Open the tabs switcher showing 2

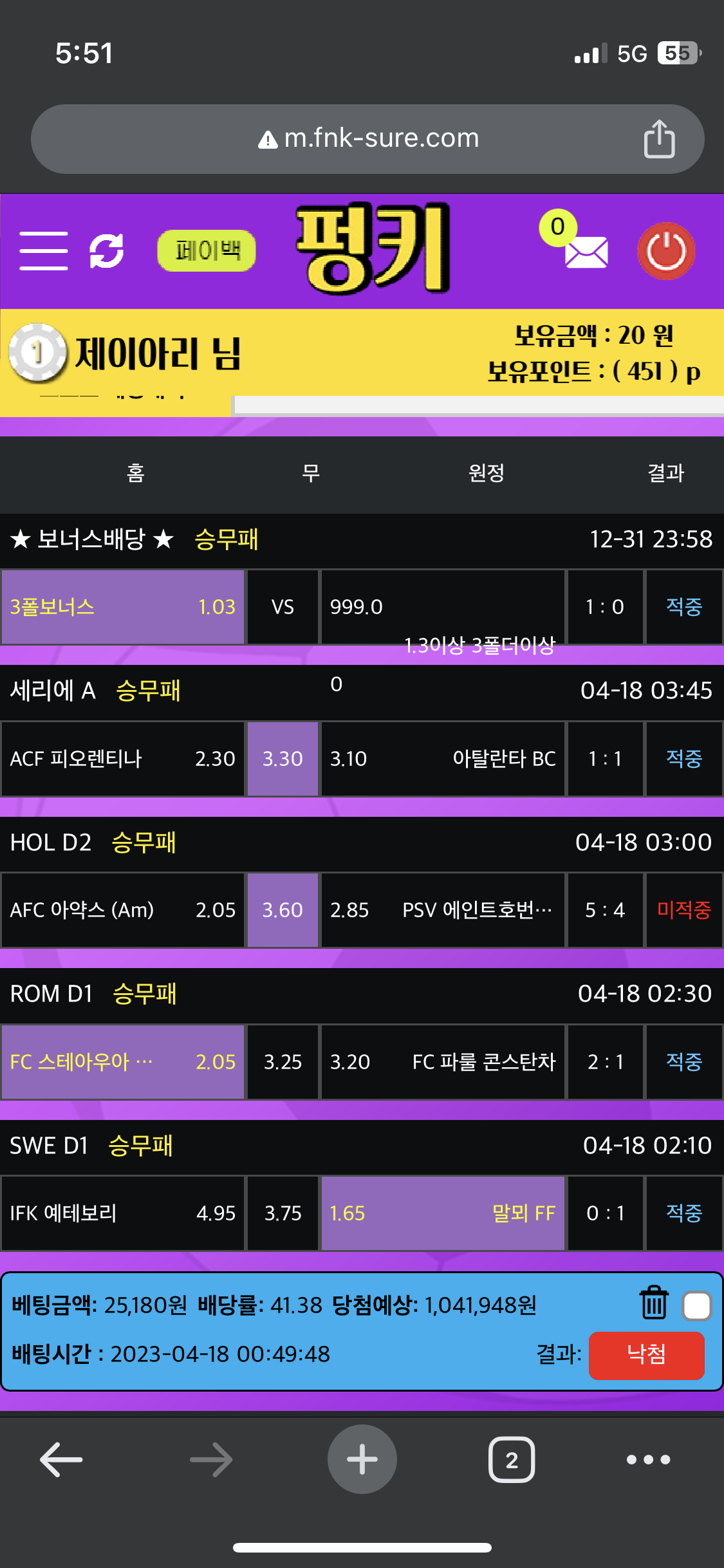[512, 1459]
